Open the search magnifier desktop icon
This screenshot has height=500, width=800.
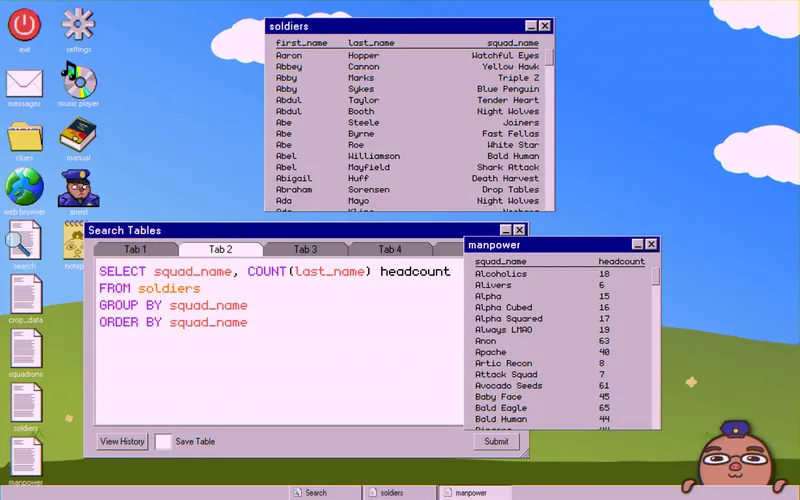point(24,240)
